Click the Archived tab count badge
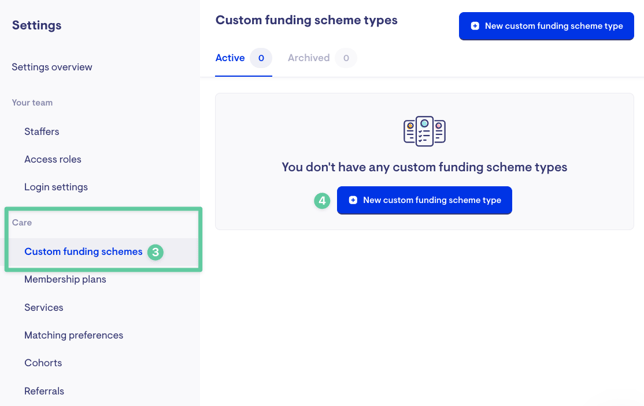Screen dimensions: 644x406 click(346, 58)
